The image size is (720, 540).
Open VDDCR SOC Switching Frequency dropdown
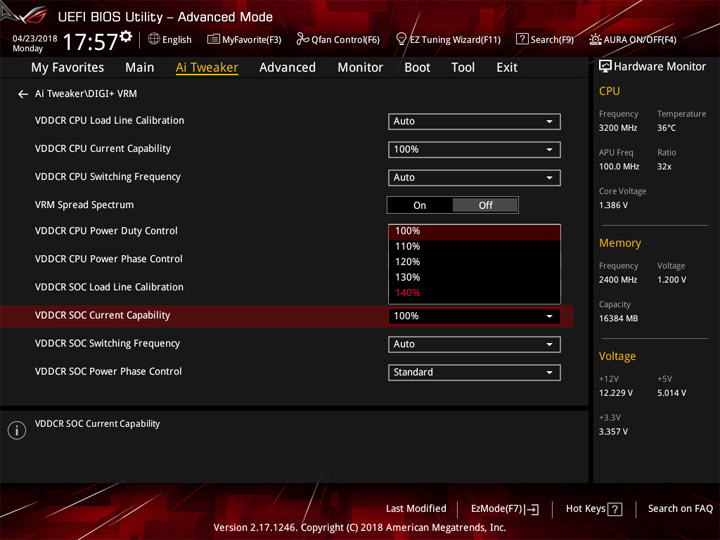474,344
